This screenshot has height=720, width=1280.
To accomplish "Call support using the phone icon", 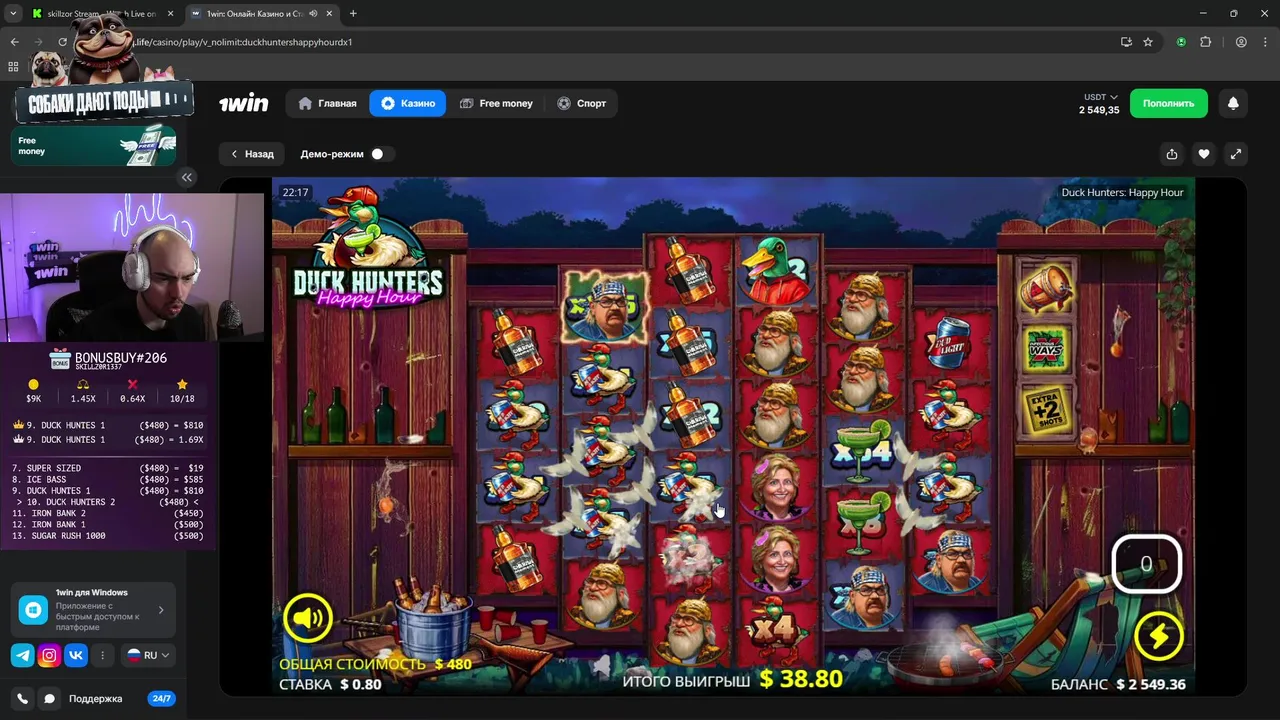I will [x=22, y=699].
